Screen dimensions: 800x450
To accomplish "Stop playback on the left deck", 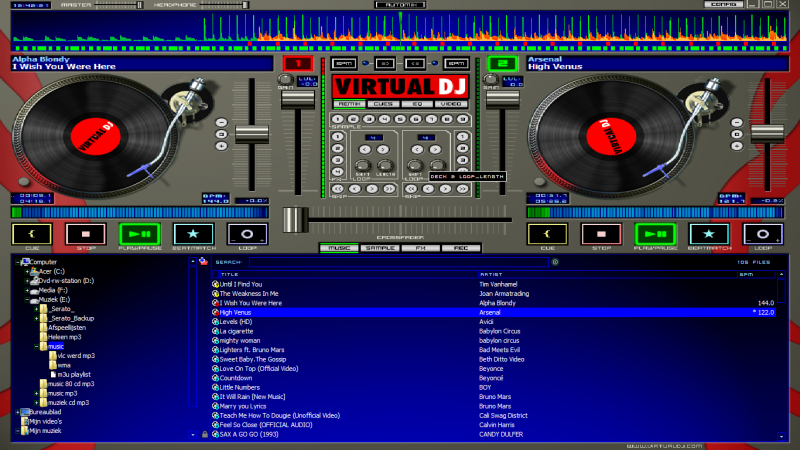I will (x=83, y=234).
